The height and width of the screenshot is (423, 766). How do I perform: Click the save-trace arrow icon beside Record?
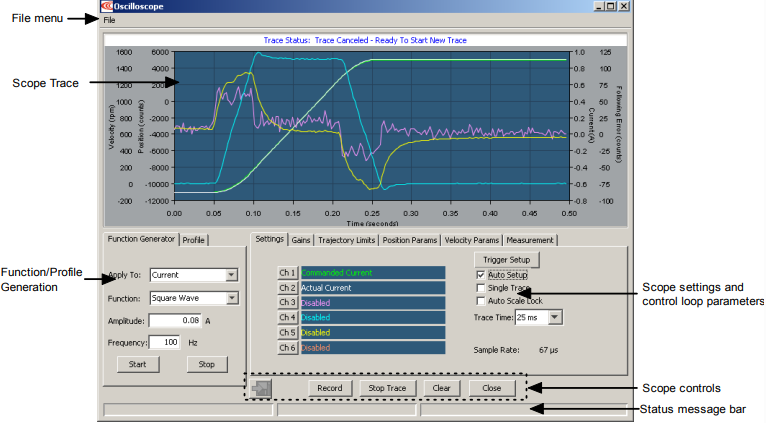pos(261,388)
